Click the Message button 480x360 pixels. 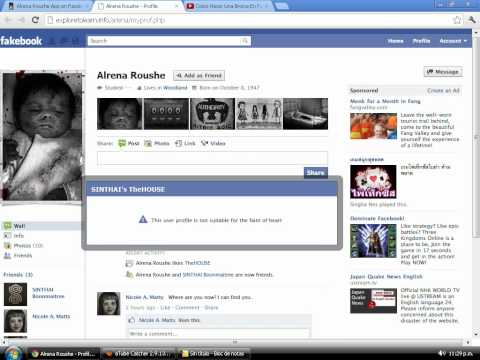point(443,72)
